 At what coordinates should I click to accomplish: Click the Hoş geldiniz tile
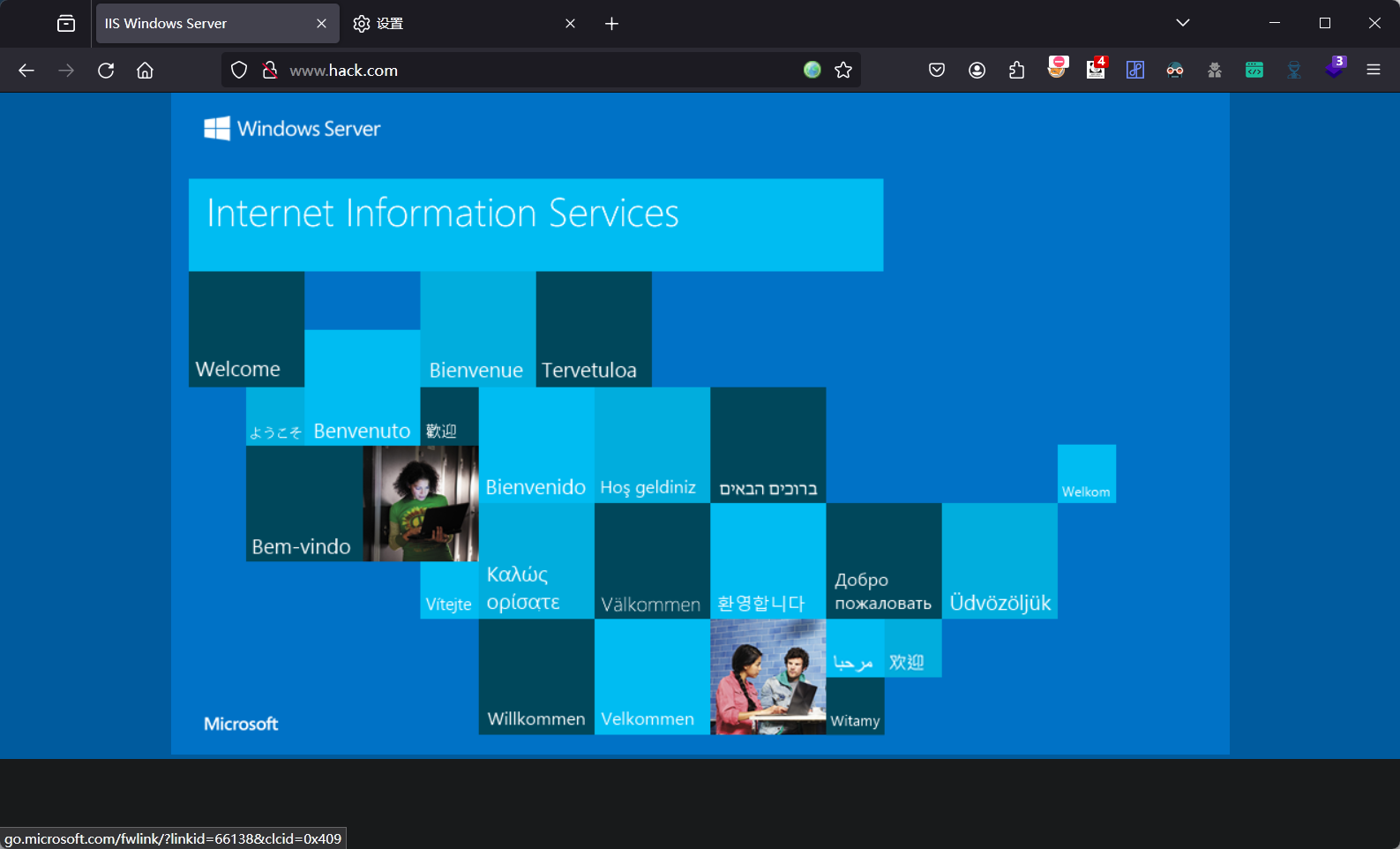[652, 446]
